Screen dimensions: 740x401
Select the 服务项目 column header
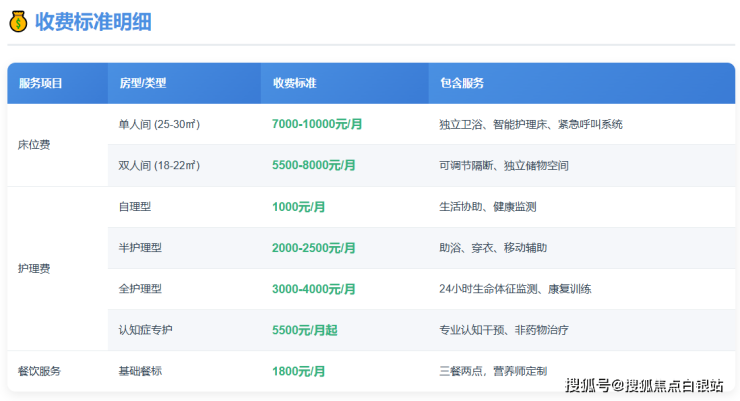pos(41,83)
